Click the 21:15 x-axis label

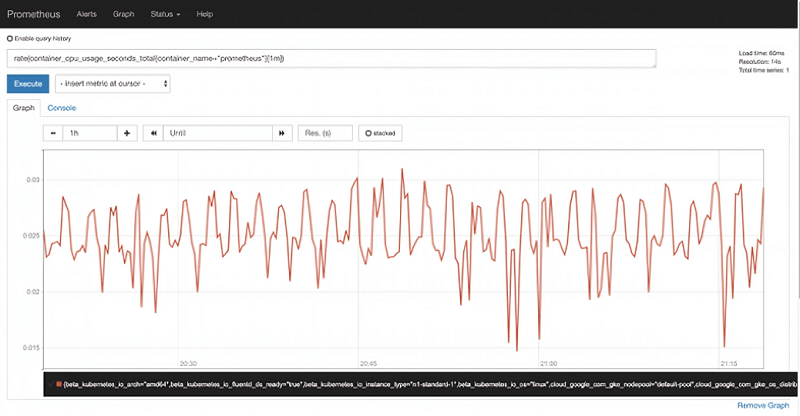tap(729, 363)
